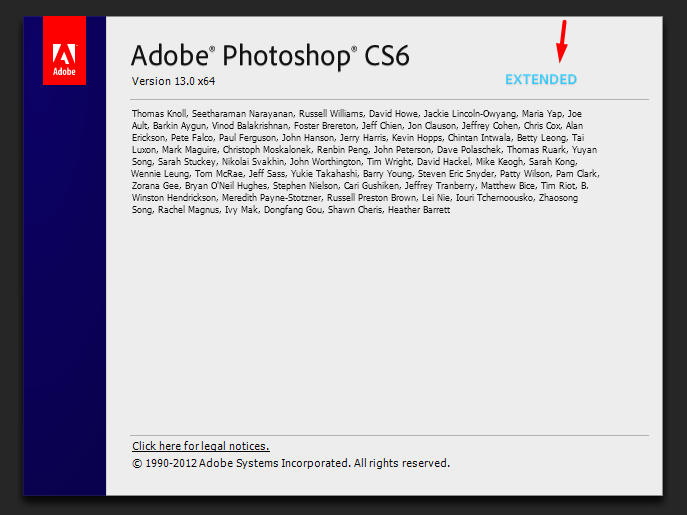The image size is (687, 515).
Task: Click Heather Barrett at credits end
Action: click(x=419, y=210)
